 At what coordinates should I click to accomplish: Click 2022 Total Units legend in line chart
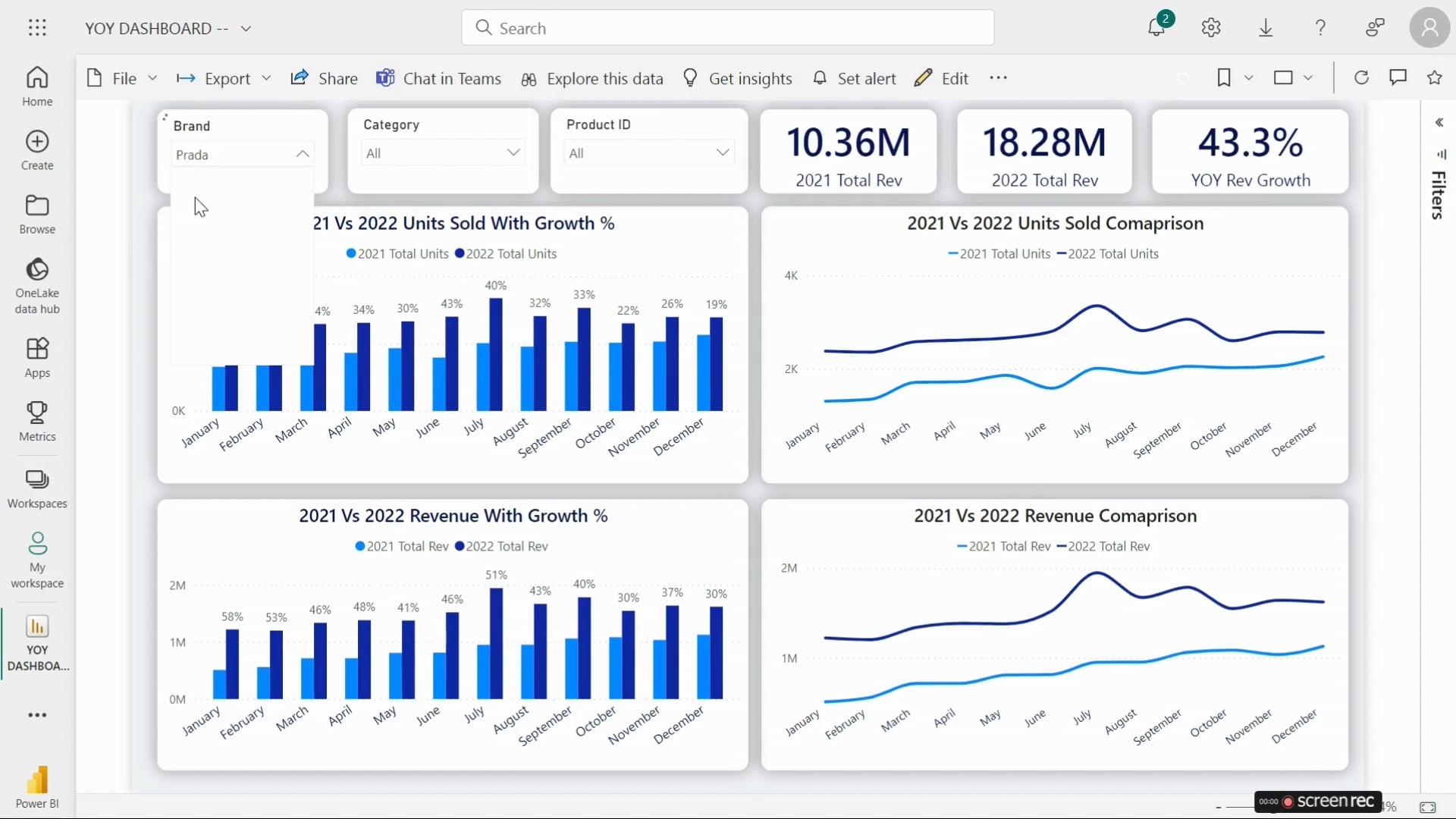[1107, 254]
